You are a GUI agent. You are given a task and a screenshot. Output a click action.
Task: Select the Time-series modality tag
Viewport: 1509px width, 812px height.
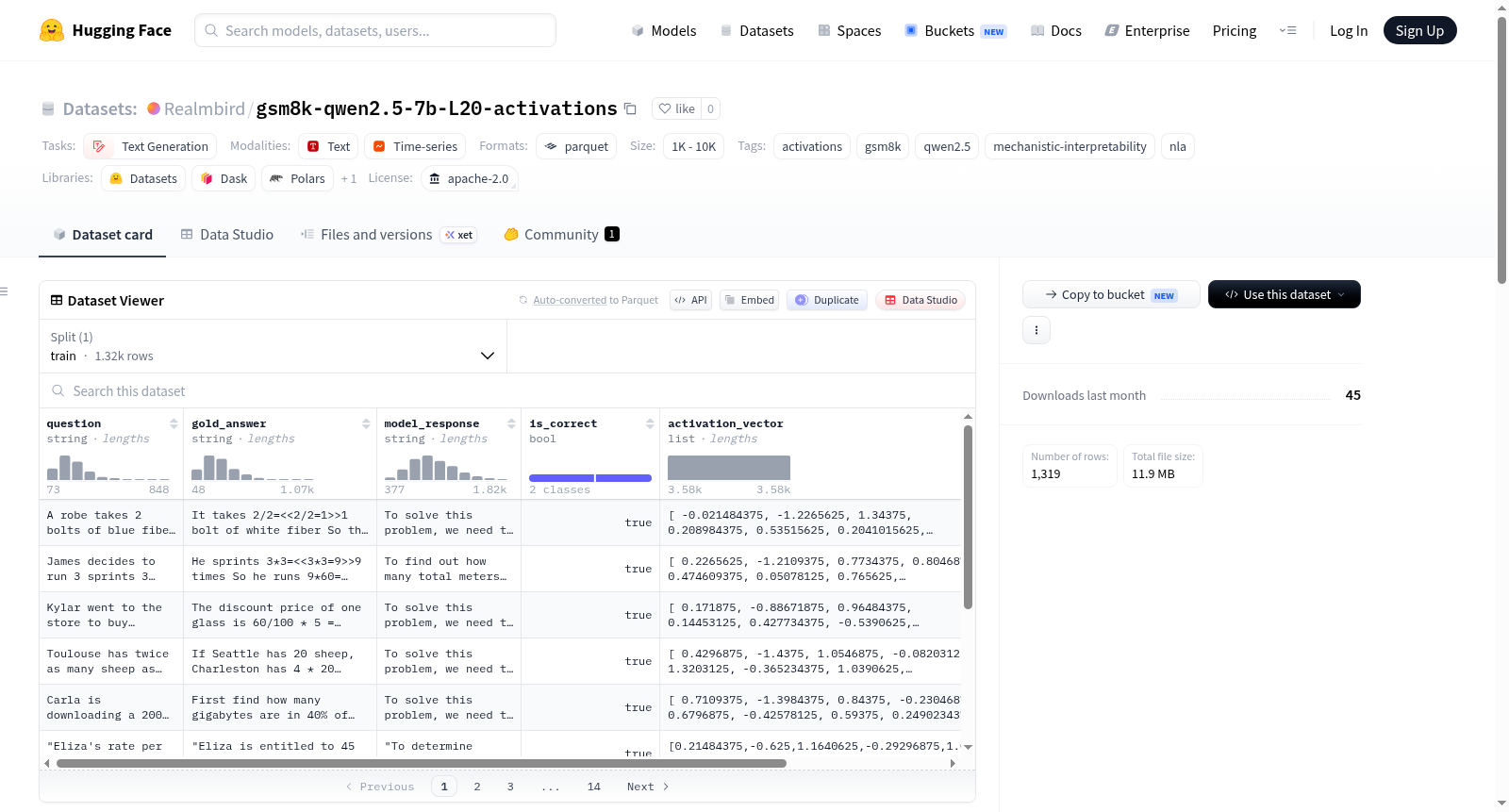click(x=415, y=146)
